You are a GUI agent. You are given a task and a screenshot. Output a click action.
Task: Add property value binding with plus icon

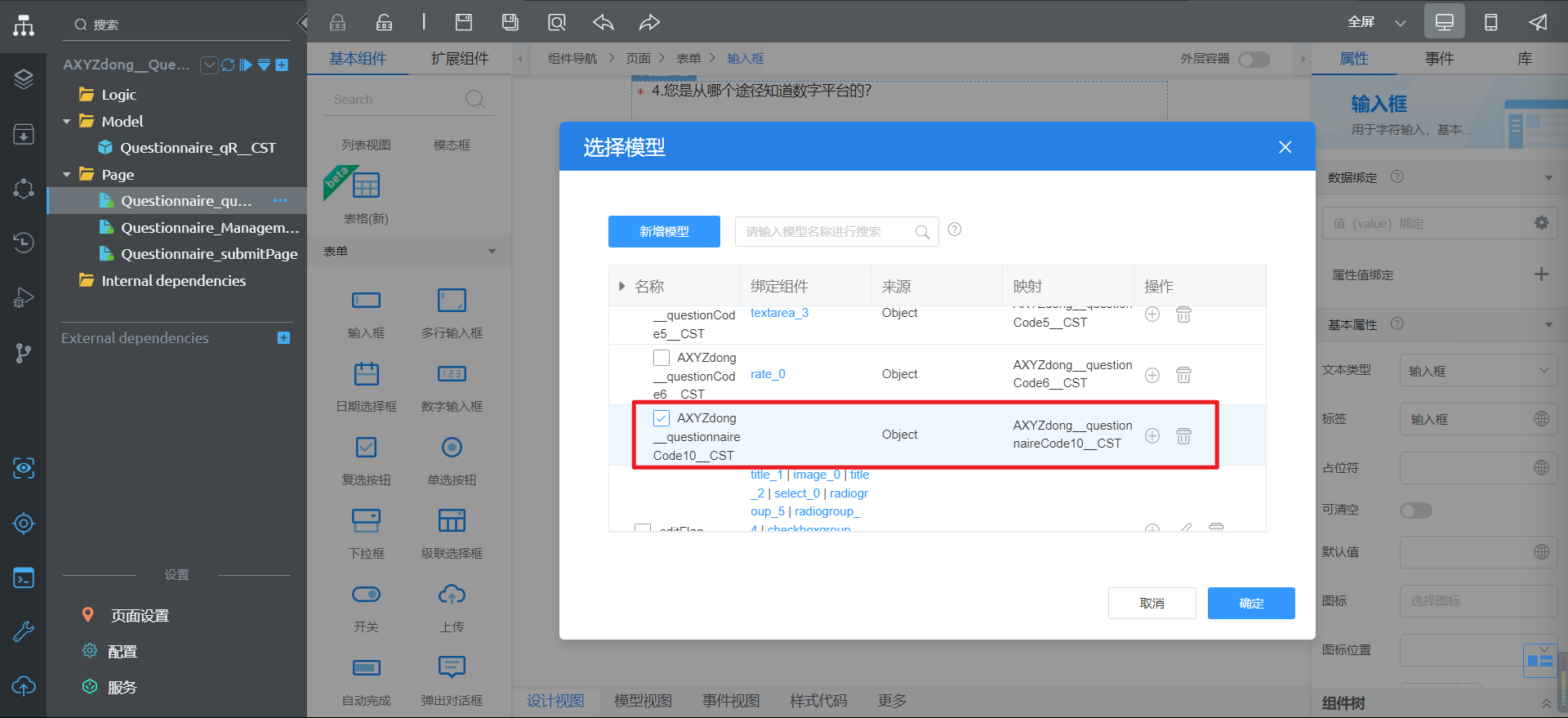[1541, 274]
